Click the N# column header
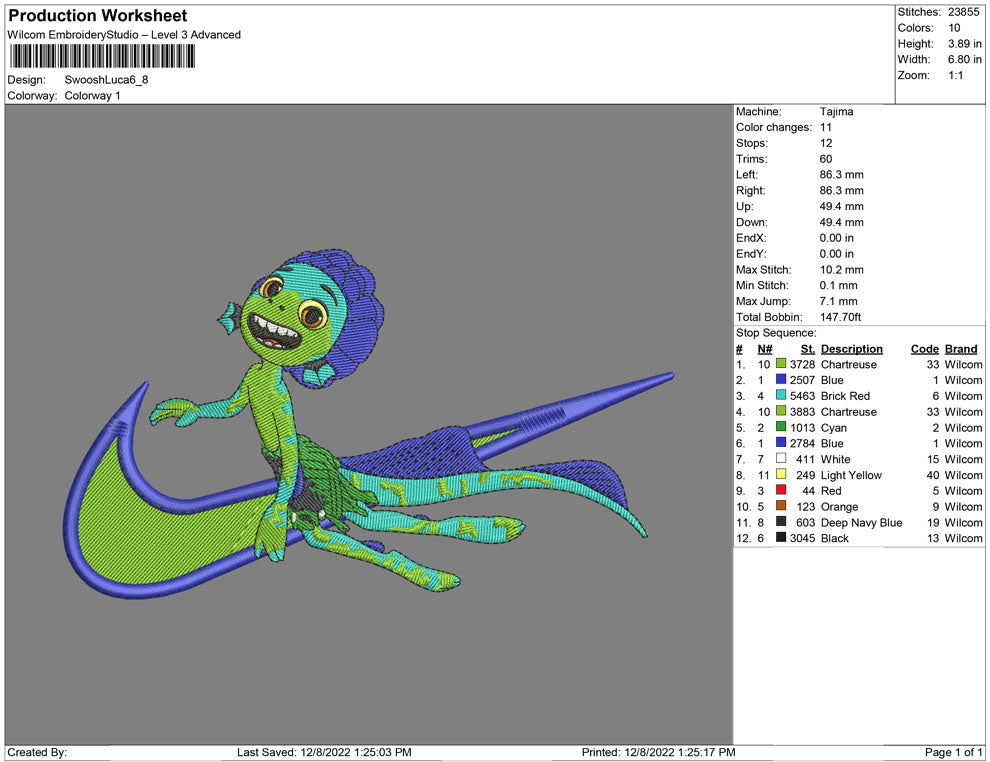This screenshot has height=762, width=990. 765,349
